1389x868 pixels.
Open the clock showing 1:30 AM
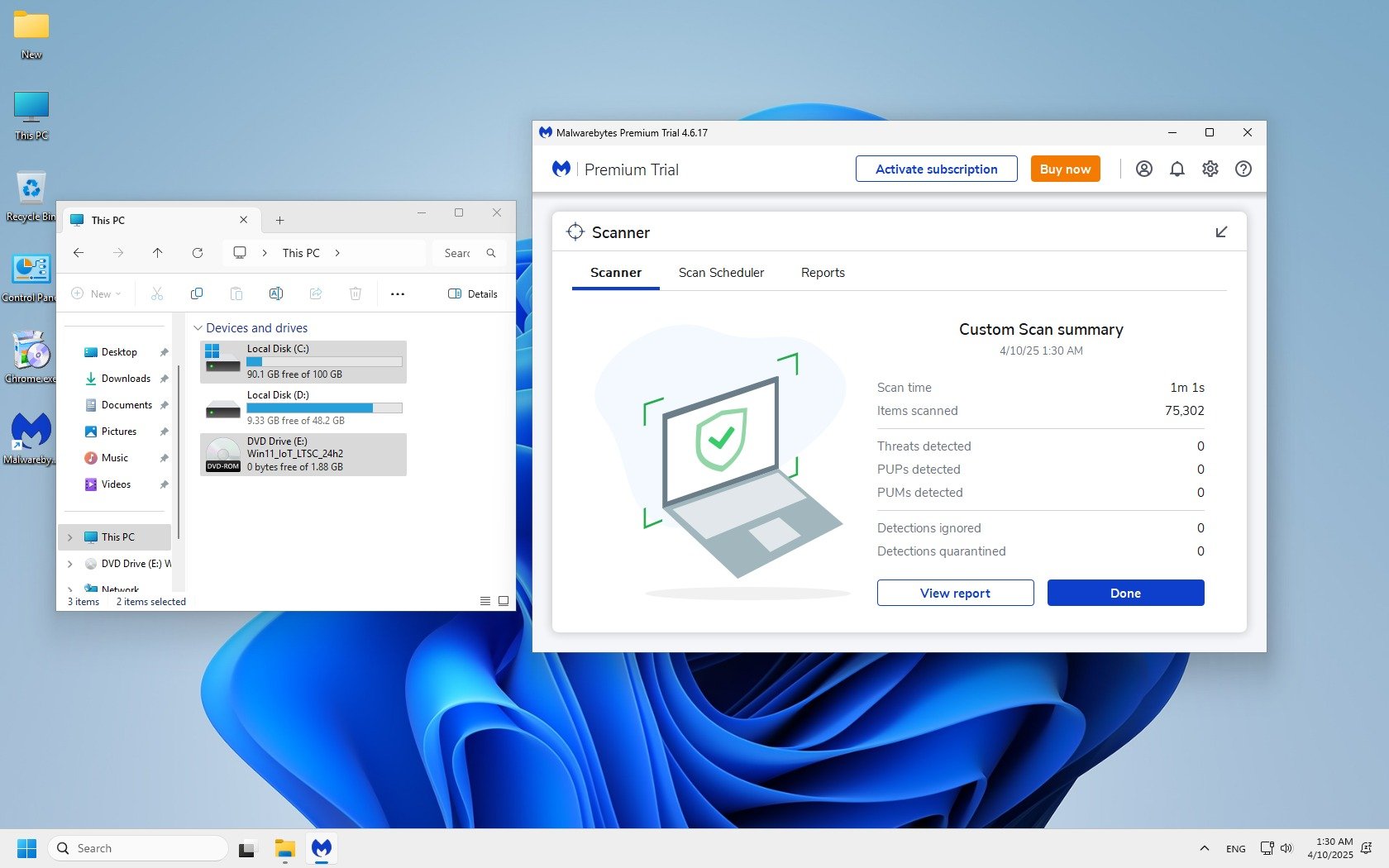(x=1329, y=848)
